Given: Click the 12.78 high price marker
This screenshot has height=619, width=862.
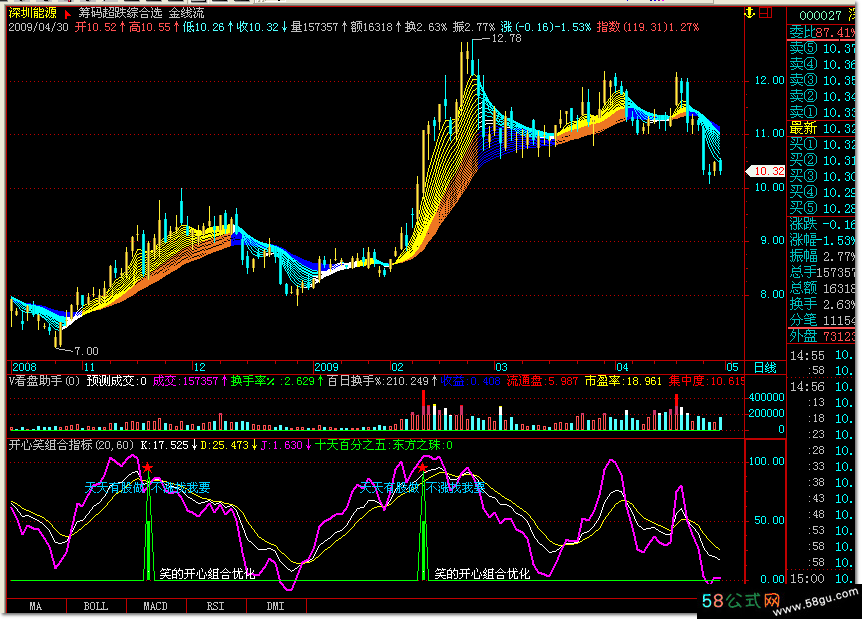Looking at the screenshot, I should click(507, 38).
